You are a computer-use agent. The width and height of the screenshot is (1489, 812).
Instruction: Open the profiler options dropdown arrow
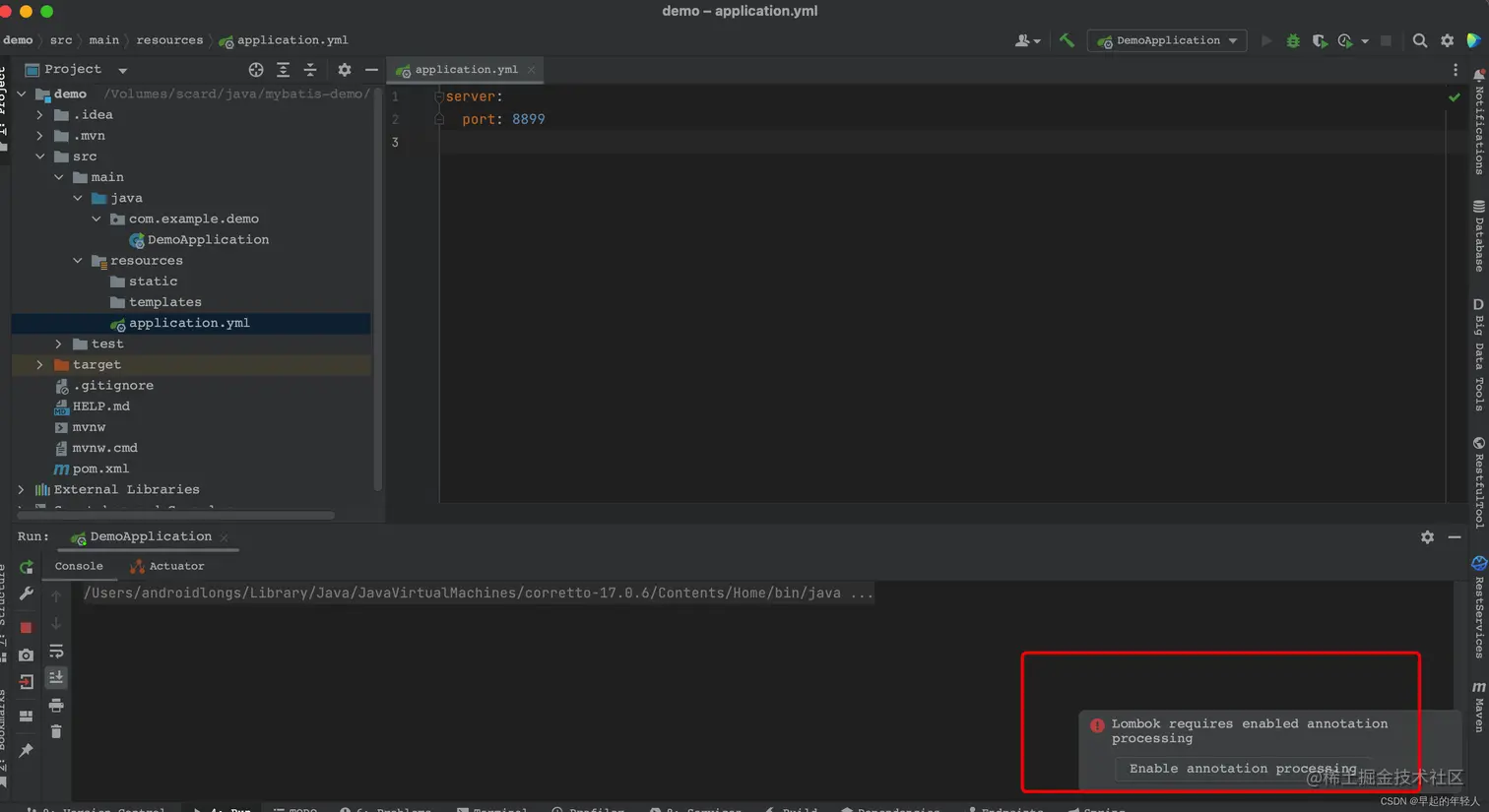point(1365,41)
